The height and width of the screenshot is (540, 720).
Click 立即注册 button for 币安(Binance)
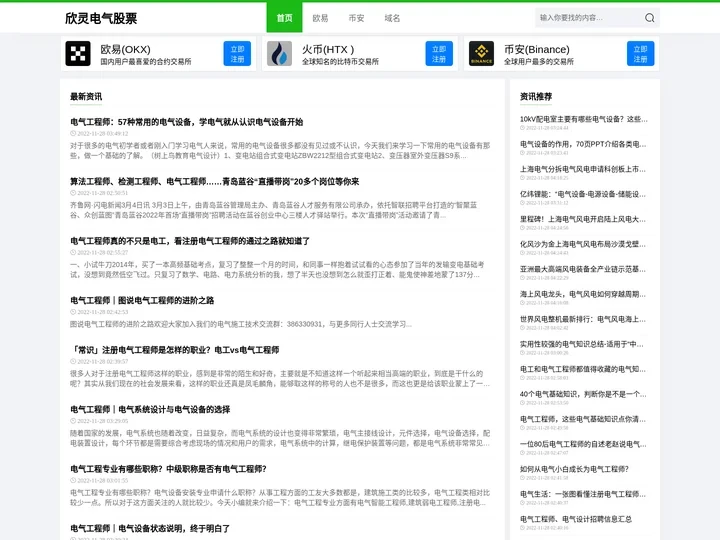(641, 54)
